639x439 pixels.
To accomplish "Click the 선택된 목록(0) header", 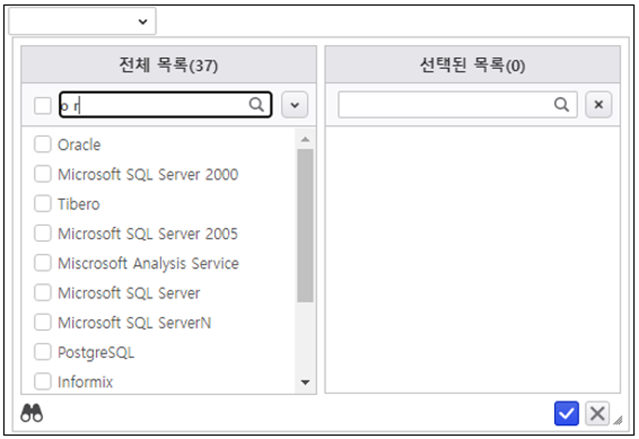I will 473,65.
